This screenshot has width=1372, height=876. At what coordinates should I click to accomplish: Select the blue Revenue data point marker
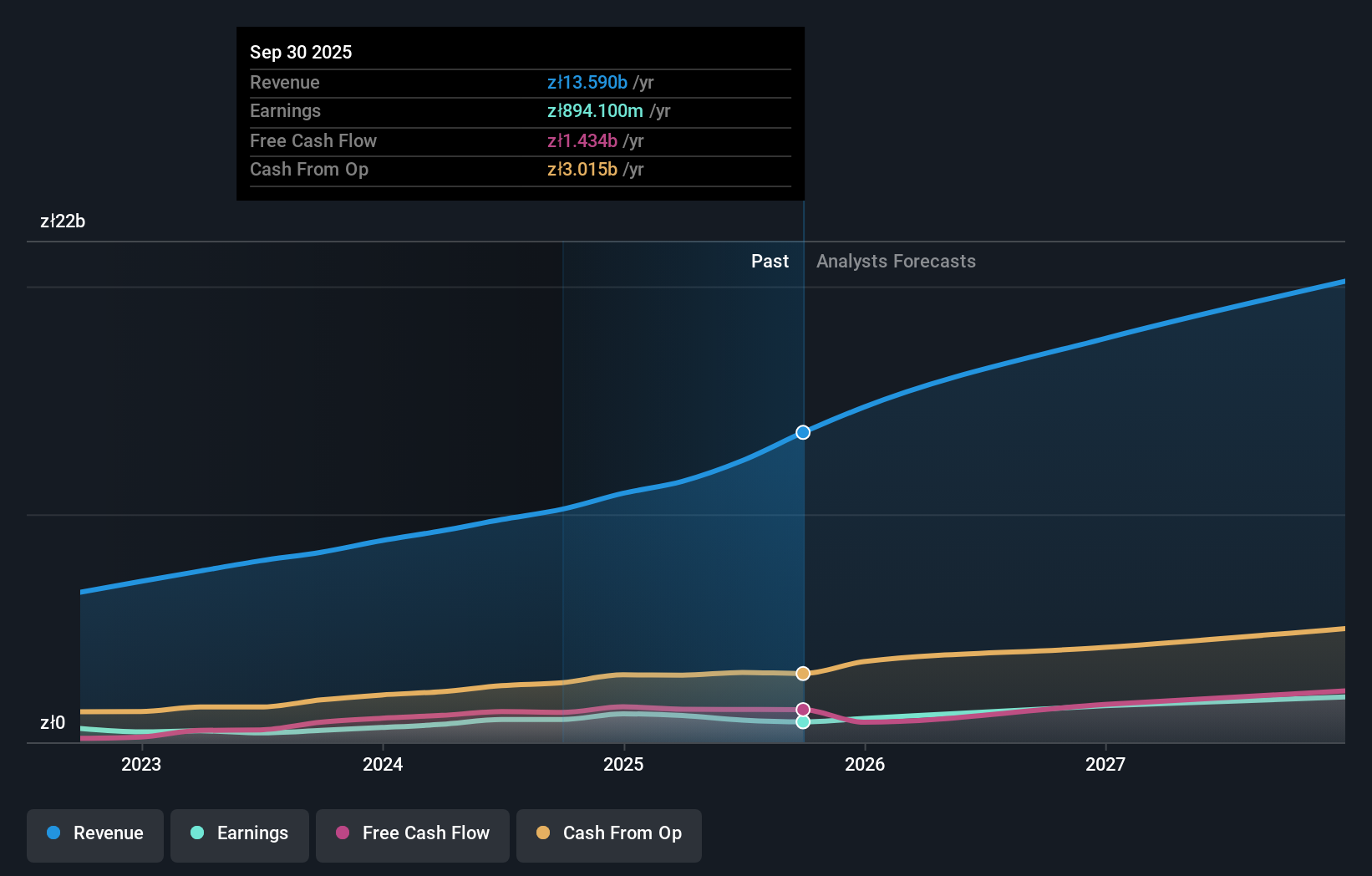pyautogui.click(x=802, y=432)
